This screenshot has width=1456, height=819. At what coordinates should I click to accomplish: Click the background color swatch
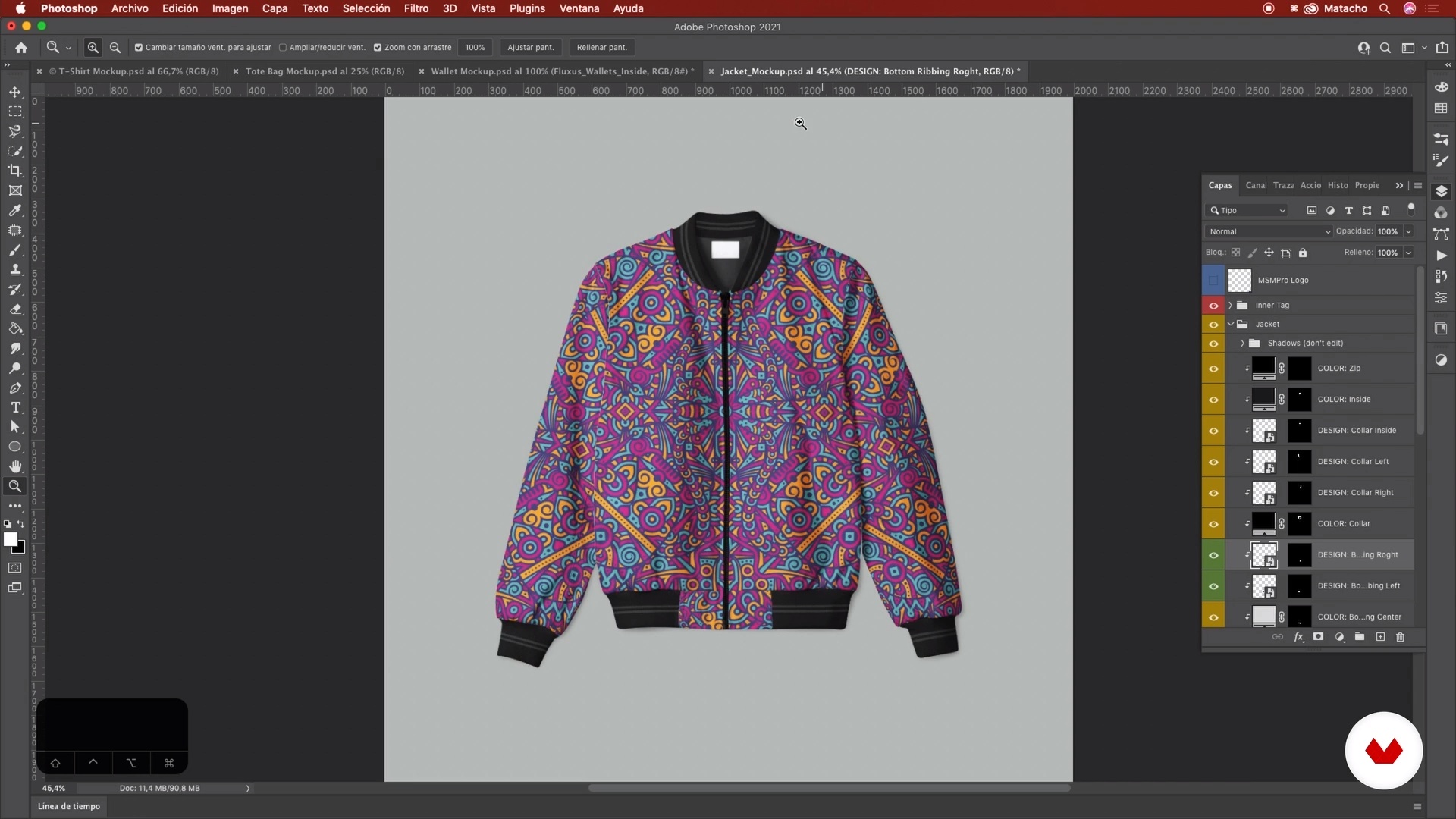[x=20, y=548]
